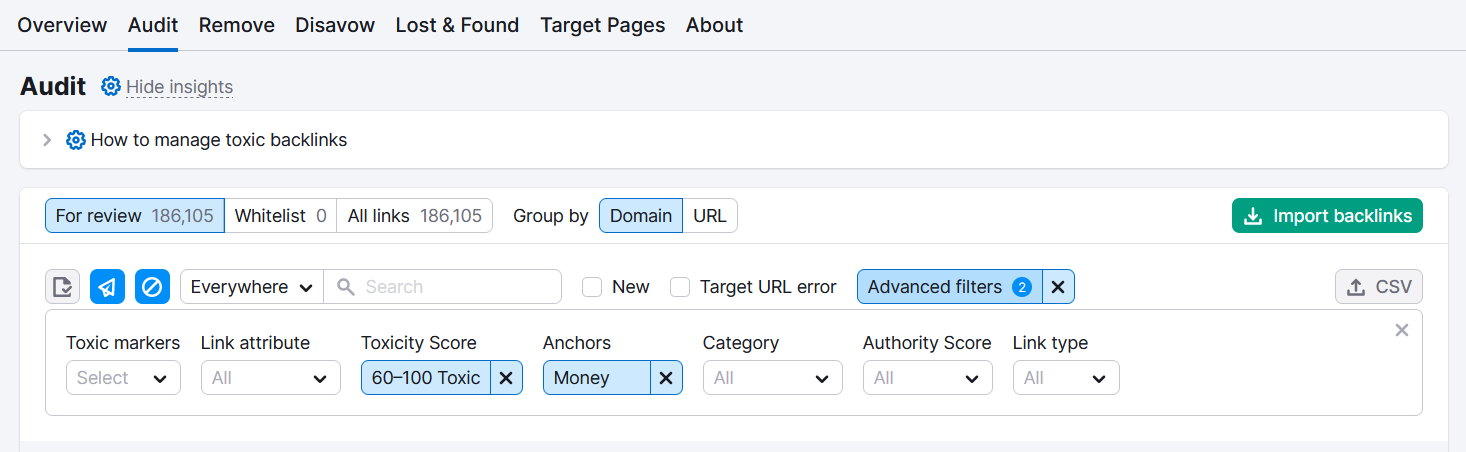The image size is (1466, 452).
Task: Click the whitelist document icon button
Action: (62, 287)
